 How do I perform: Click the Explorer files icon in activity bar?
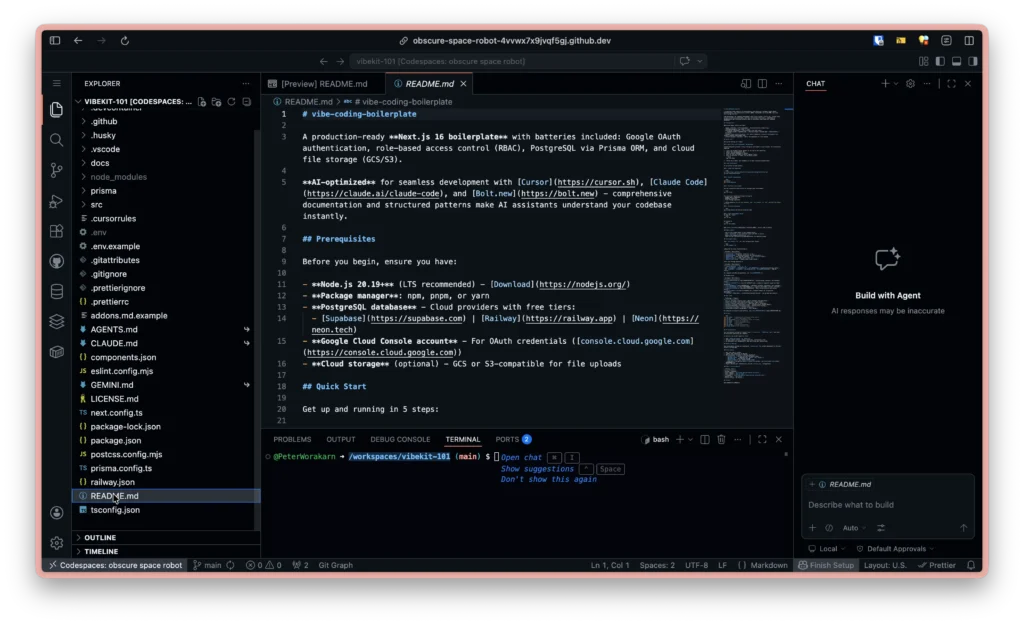click(57, 109)
